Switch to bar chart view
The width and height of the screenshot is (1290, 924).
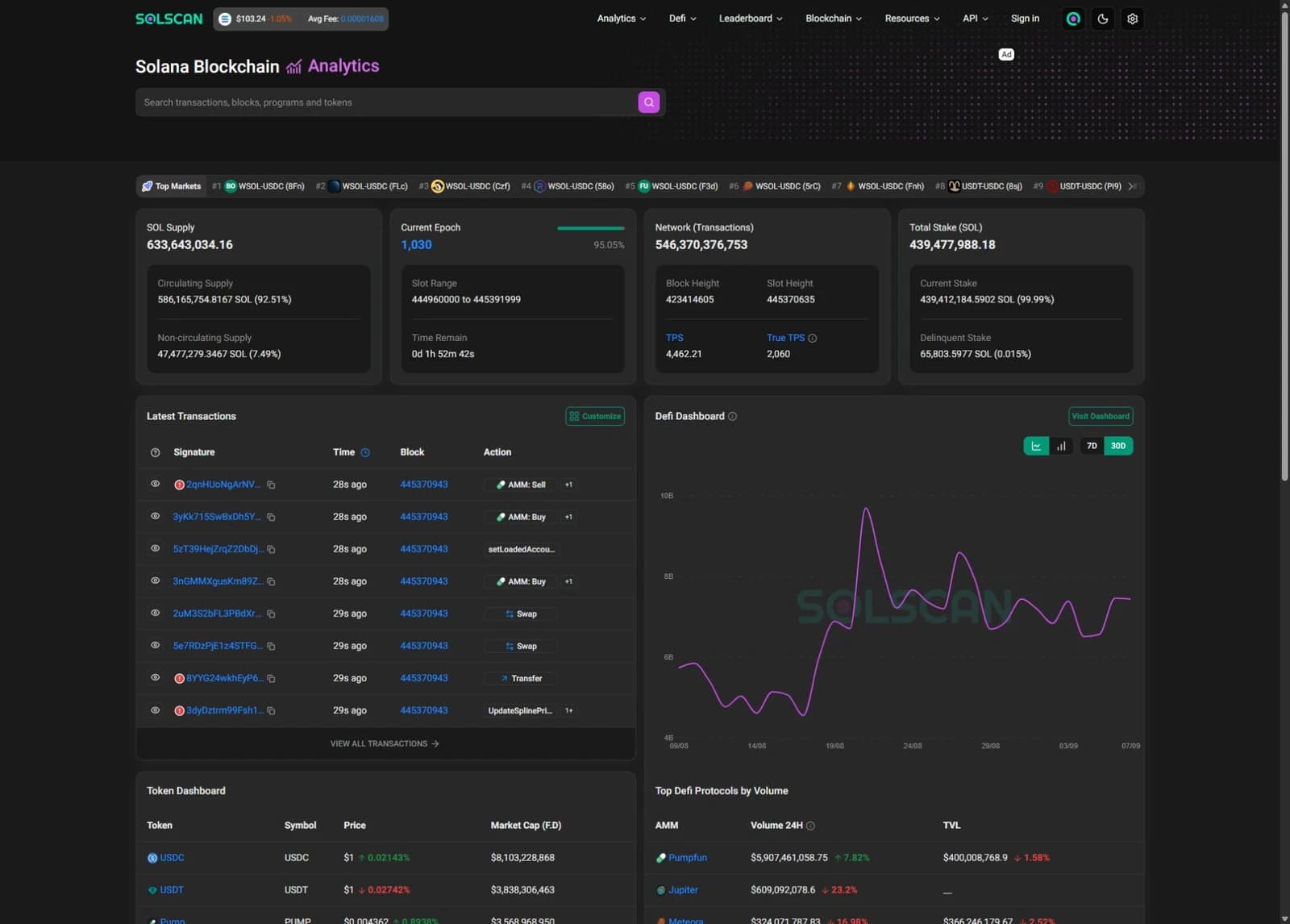(x=1061, y=446)
